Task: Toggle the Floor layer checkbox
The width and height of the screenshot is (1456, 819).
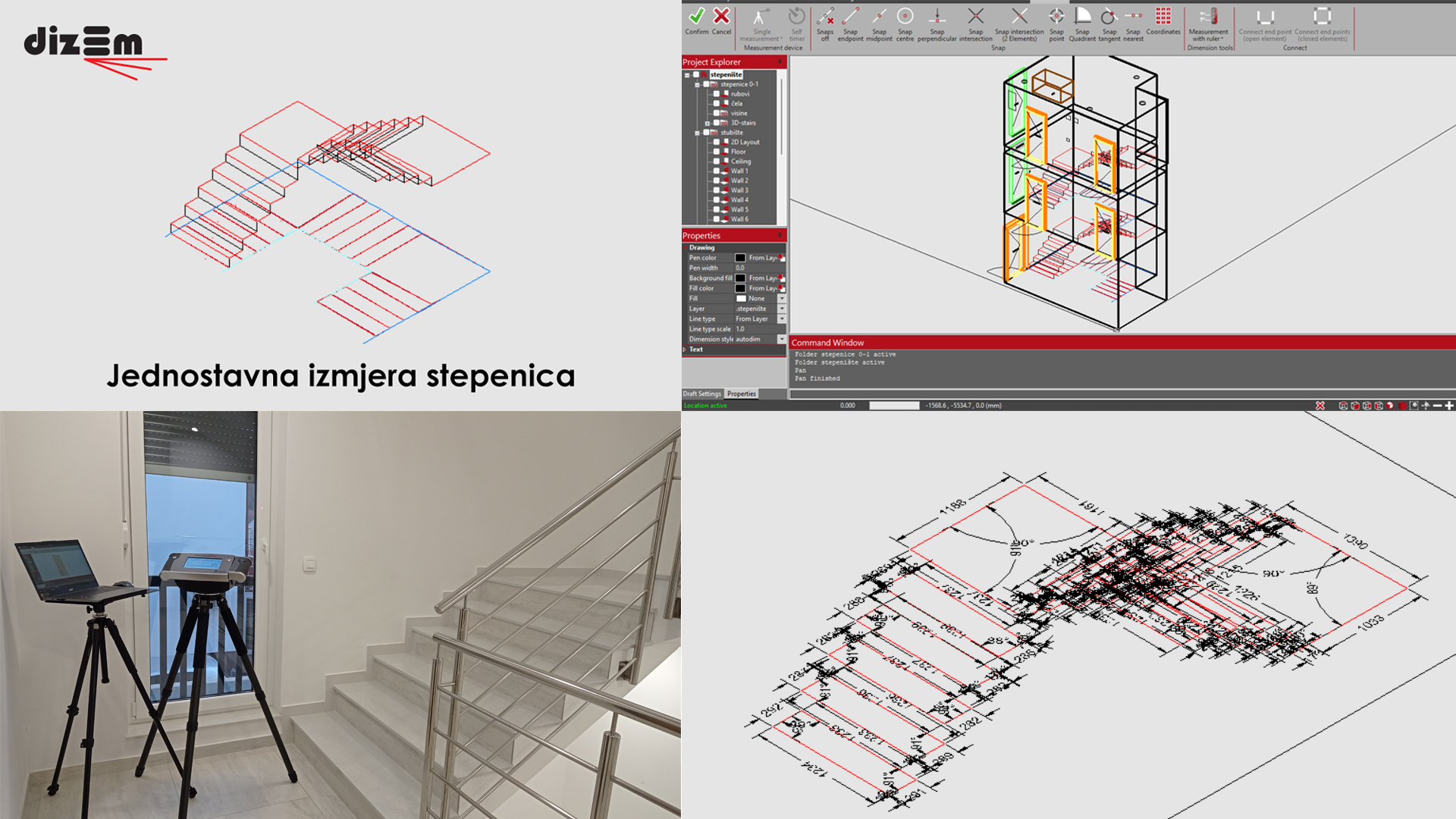Action: [717, 152]
